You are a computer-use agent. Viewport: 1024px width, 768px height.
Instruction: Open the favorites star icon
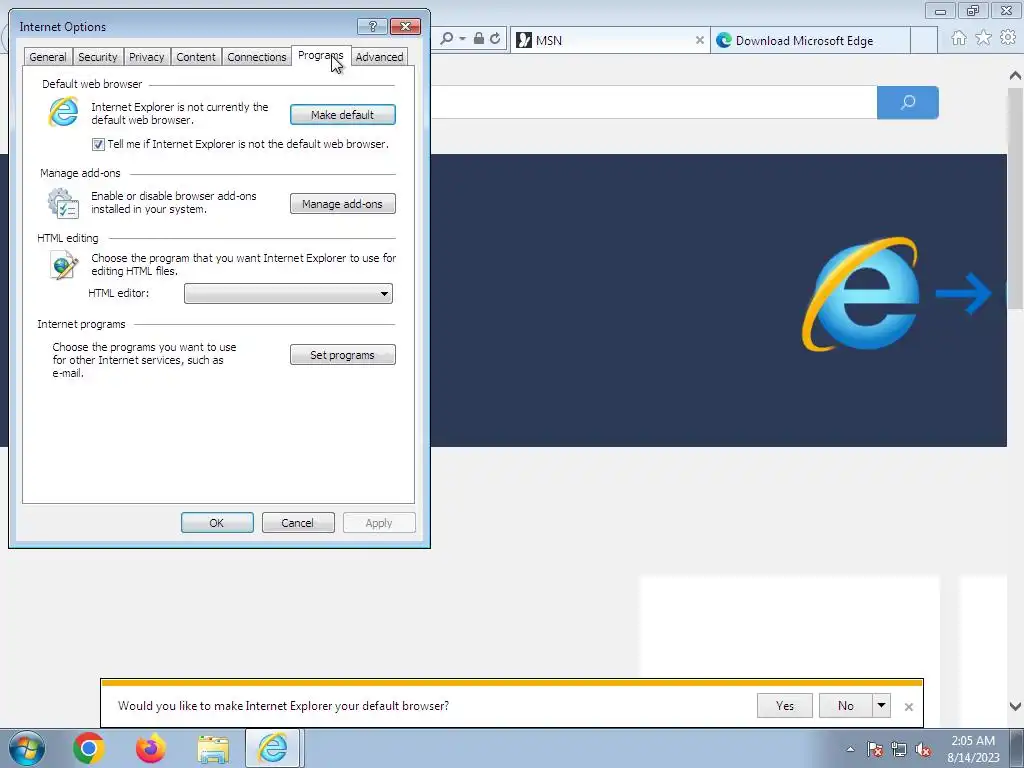(984, 38)
